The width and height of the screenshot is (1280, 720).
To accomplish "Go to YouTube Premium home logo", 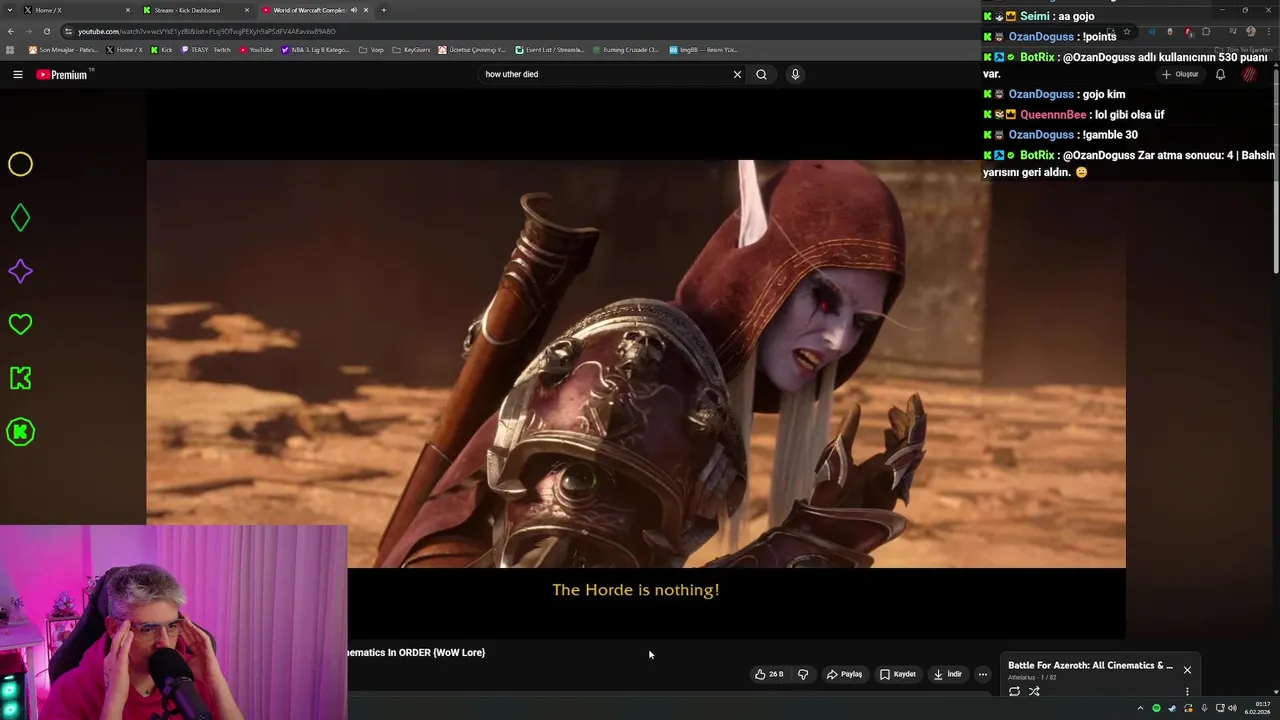I will (63, 74).
